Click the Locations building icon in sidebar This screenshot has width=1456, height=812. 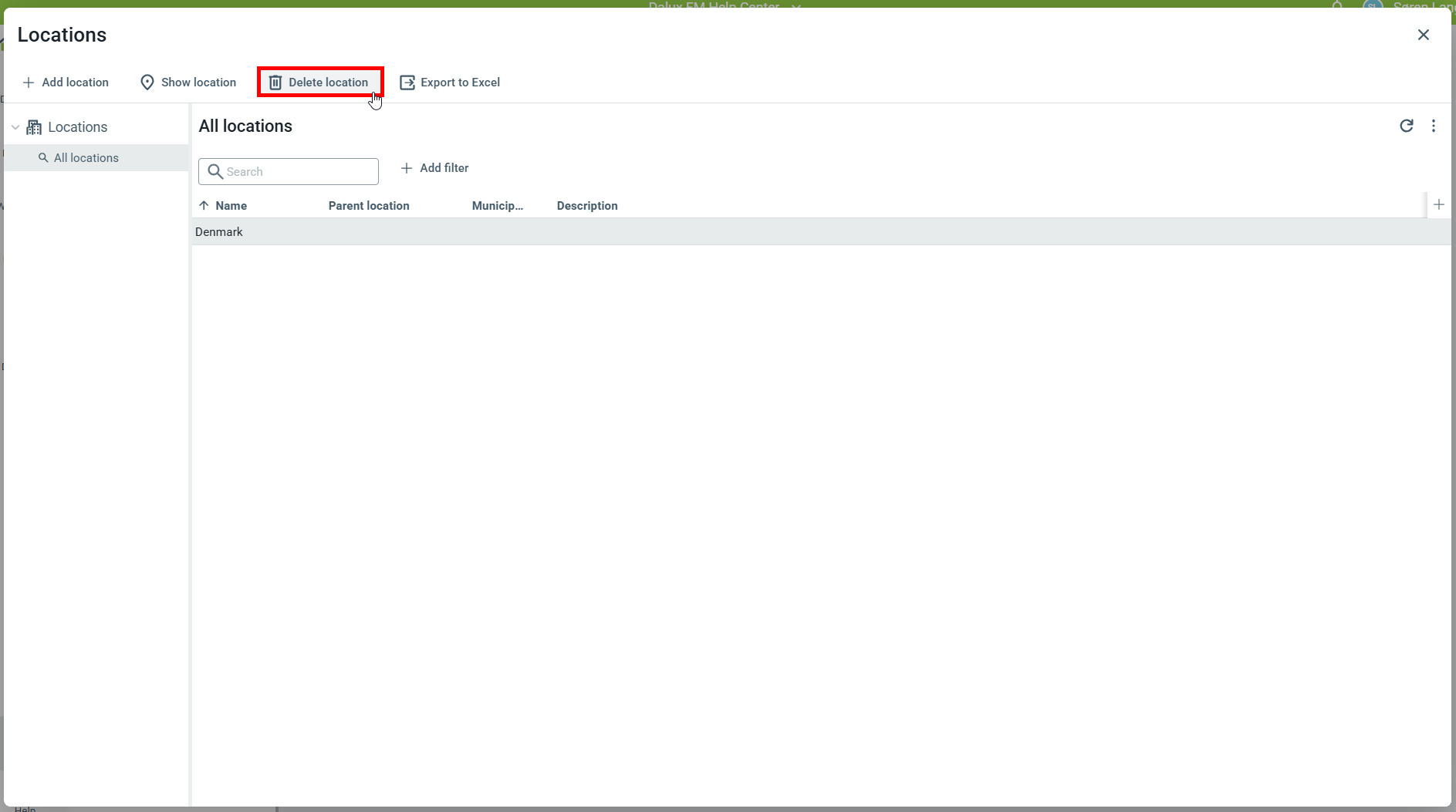coord(34,127)
